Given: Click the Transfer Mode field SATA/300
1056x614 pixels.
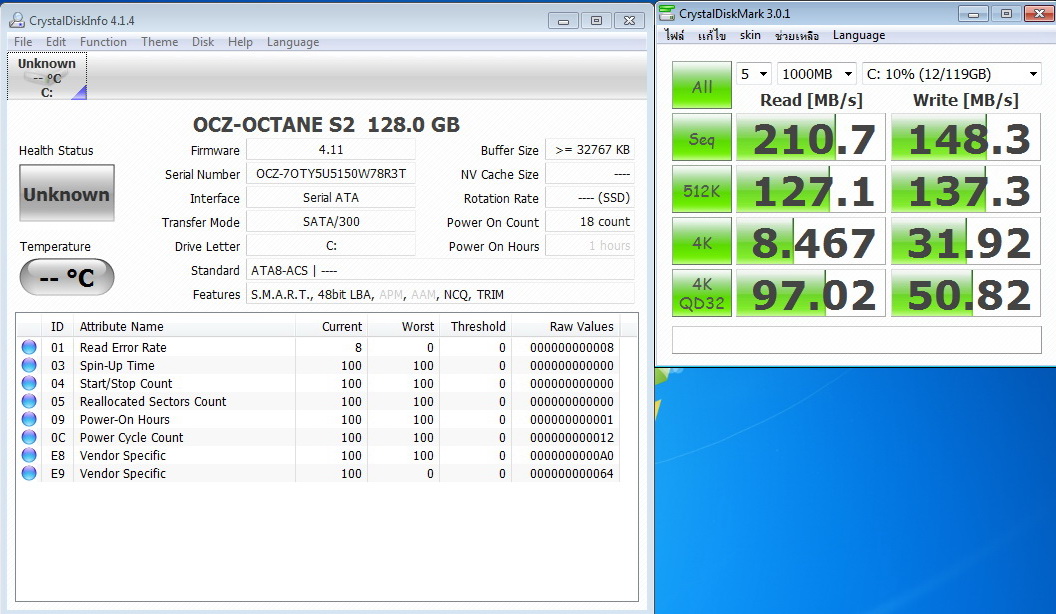Looking at the screenshot, I should click(331, 221).
